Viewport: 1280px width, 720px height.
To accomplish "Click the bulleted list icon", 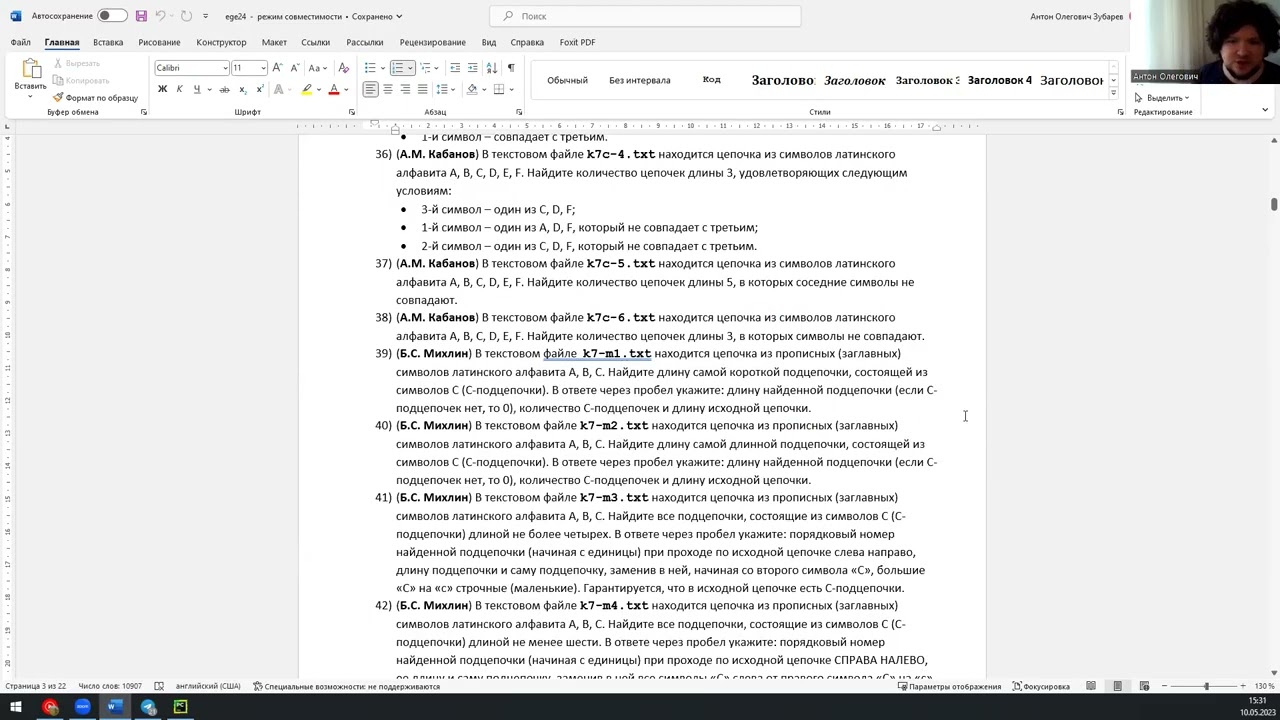I will 370,68.
